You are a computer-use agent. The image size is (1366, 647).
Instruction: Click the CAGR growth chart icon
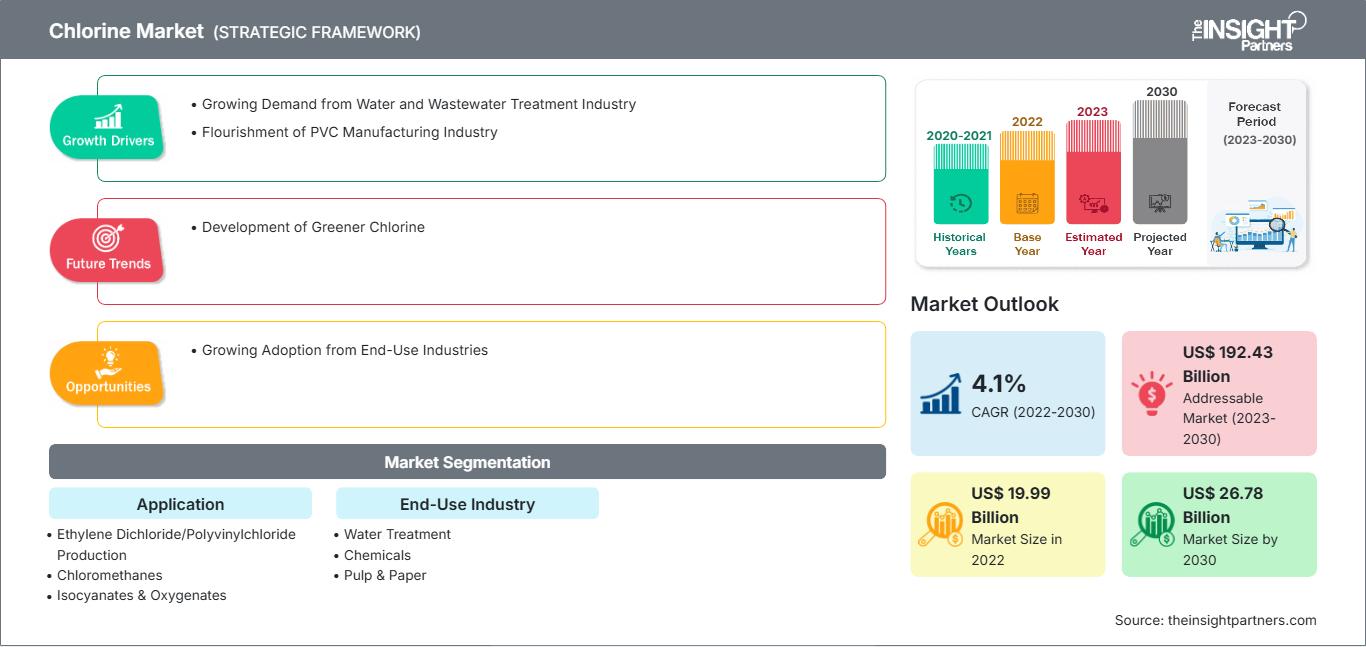[940, 393]
